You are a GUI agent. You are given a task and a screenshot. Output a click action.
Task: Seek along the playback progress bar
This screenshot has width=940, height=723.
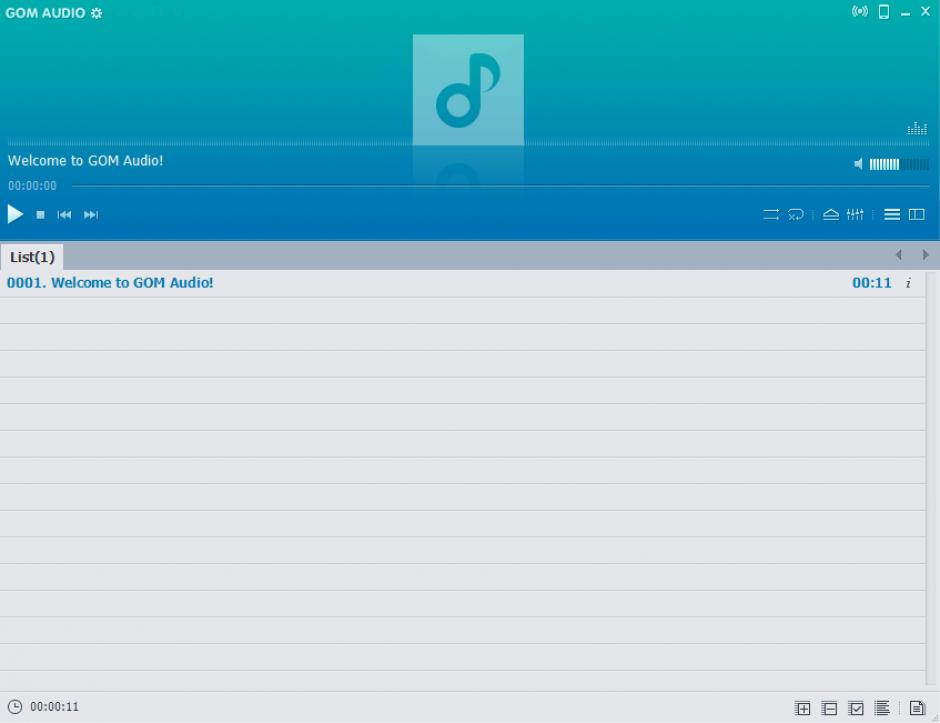[x=501, y=186]
